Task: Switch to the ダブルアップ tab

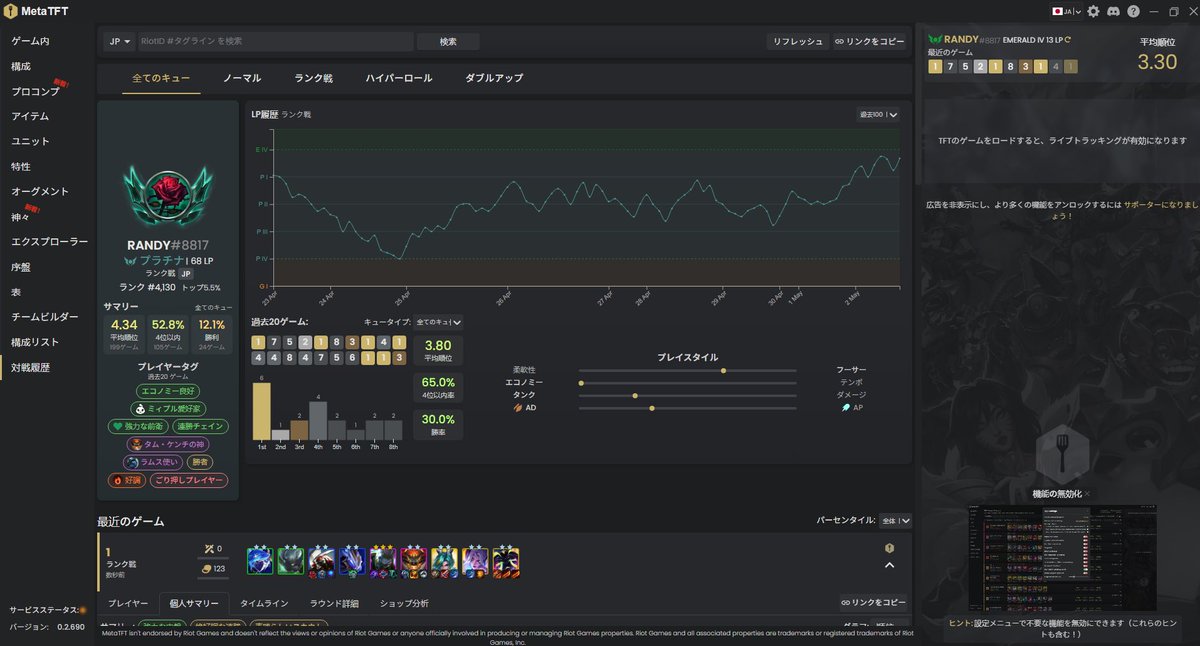Action: [494, 78]
